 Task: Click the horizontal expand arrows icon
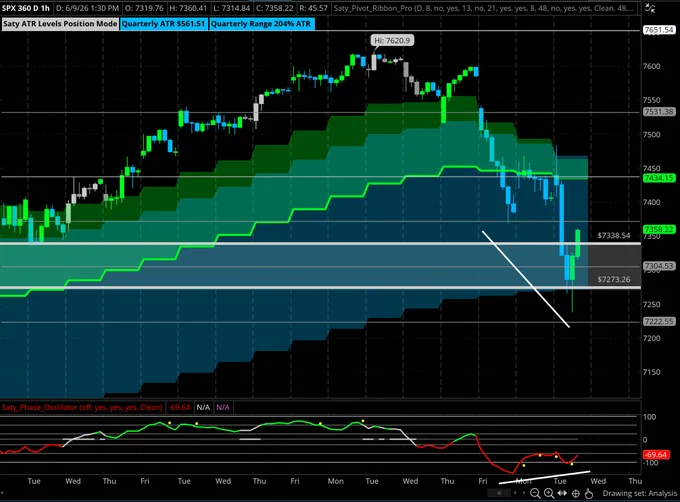coord(562,493)
